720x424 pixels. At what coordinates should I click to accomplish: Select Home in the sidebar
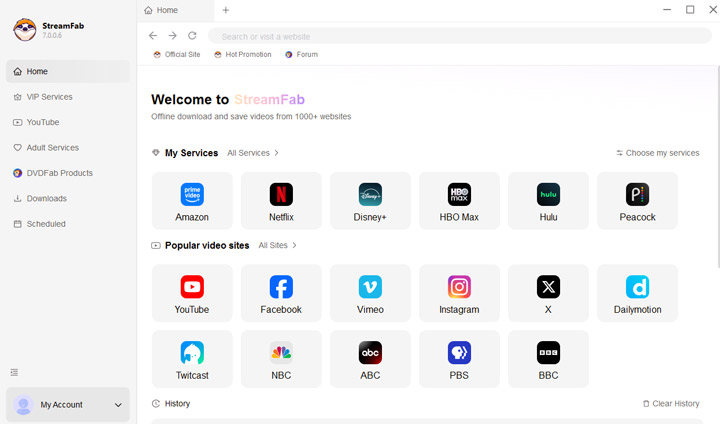click(68, 71)
